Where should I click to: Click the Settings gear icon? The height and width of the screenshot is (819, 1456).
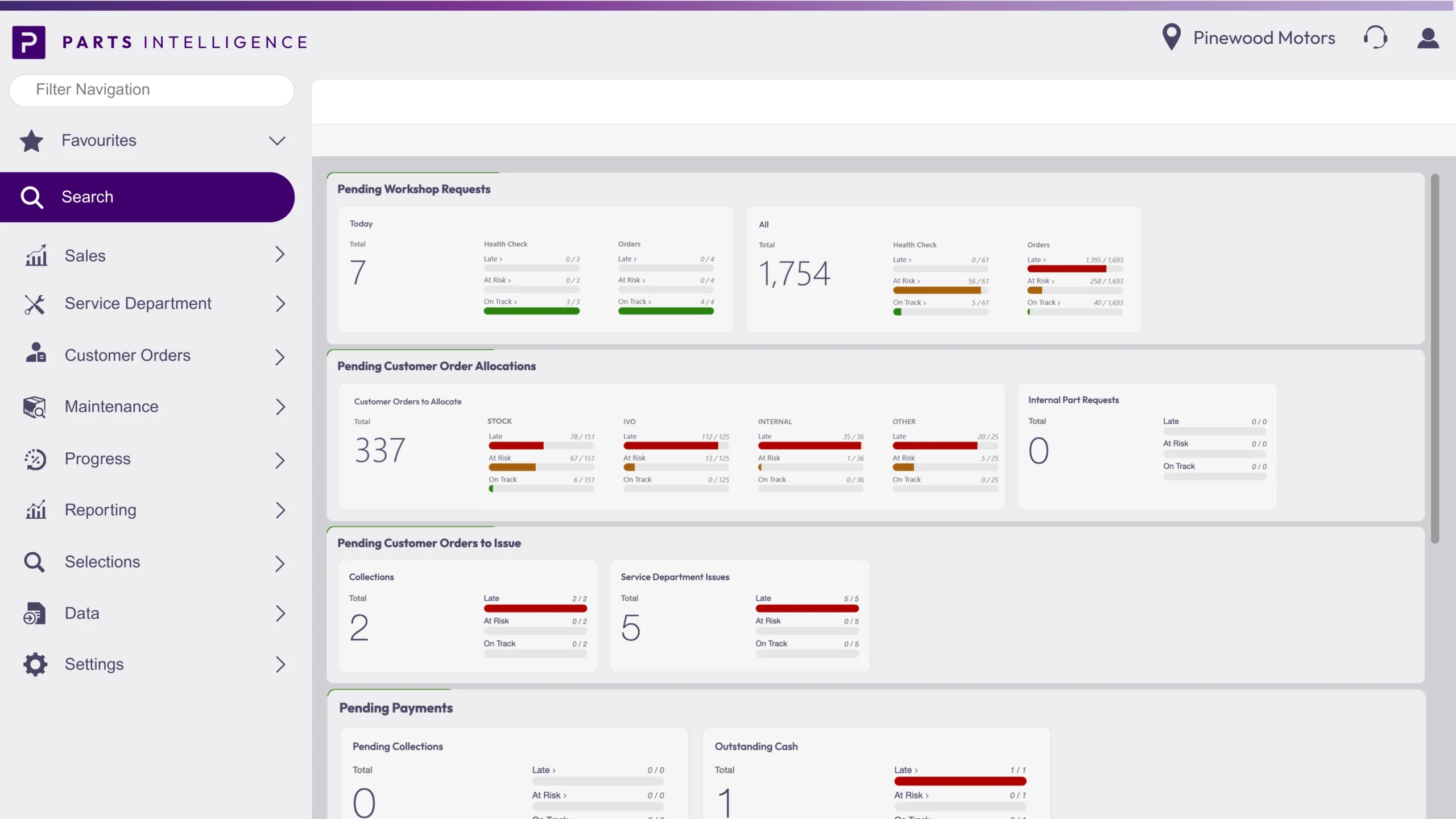click(x=35, y=664)
